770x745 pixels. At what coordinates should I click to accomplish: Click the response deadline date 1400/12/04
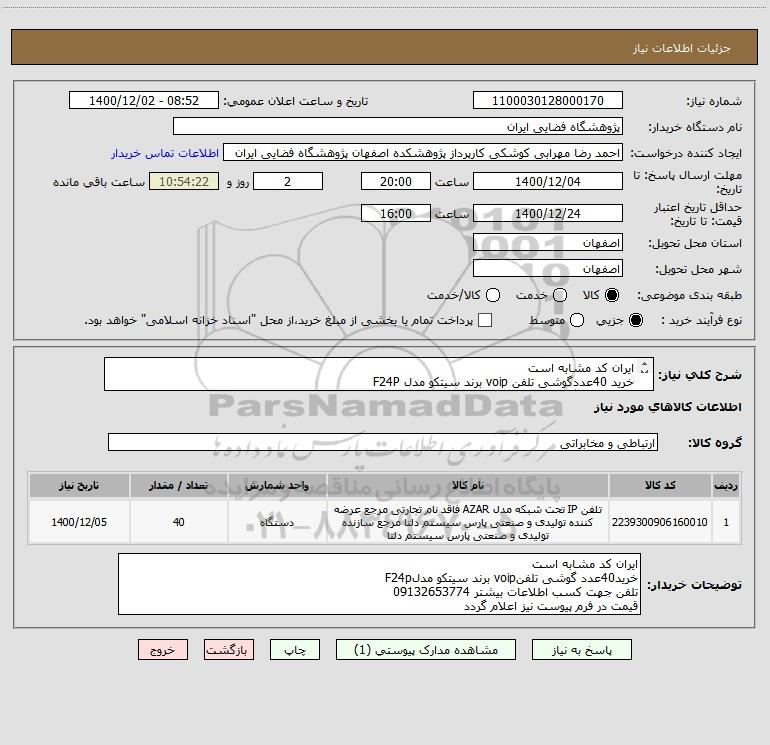(548, 181)
